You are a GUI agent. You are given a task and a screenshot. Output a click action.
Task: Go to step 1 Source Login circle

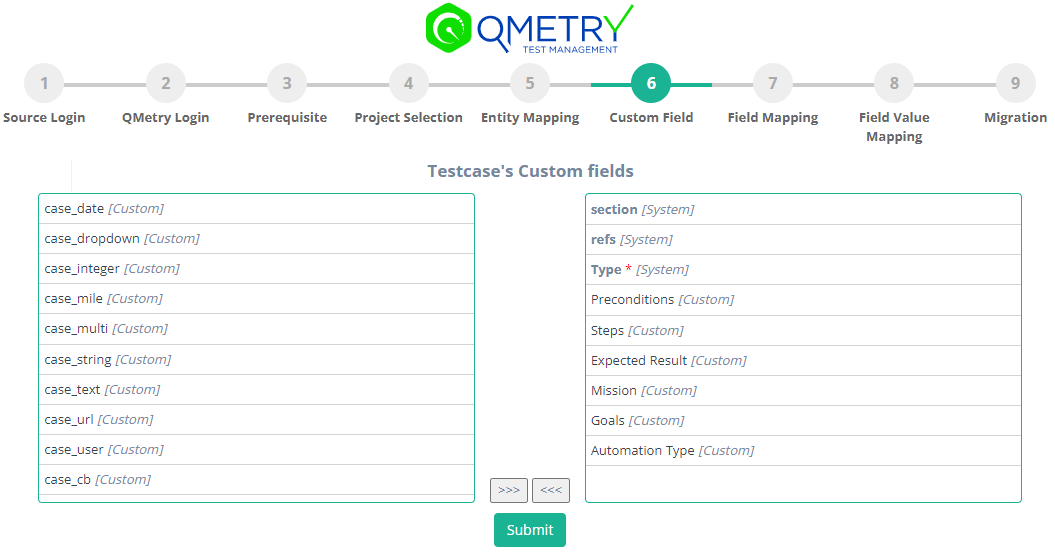[x=44, y=83]
